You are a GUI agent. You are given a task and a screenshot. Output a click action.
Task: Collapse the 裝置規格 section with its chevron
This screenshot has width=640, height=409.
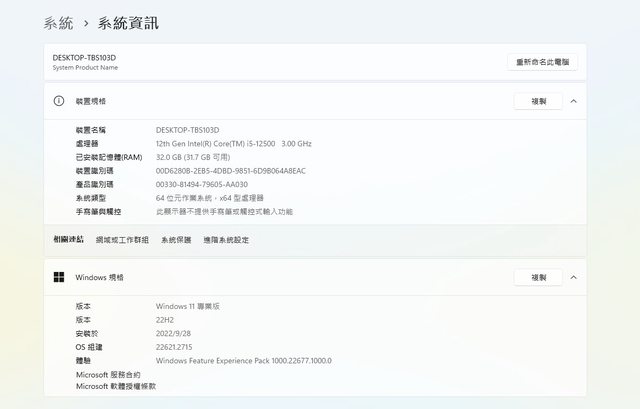pos(573,101)
